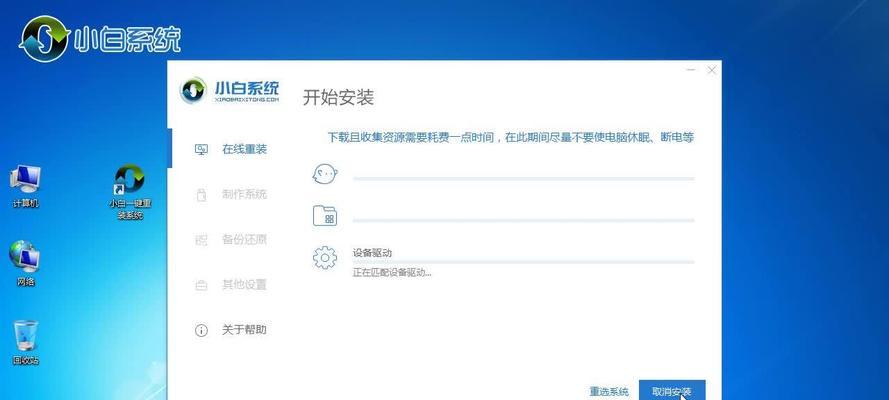
Task: Click the 重选系统 link
Action: (609, 392)
